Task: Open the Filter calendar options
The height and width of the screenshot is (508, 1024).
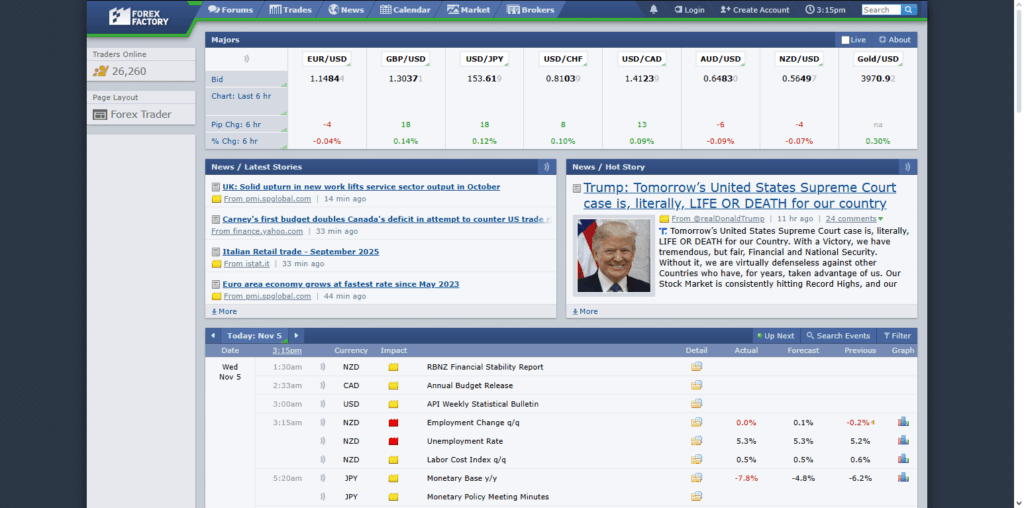Action: click(x=897, y=336)
